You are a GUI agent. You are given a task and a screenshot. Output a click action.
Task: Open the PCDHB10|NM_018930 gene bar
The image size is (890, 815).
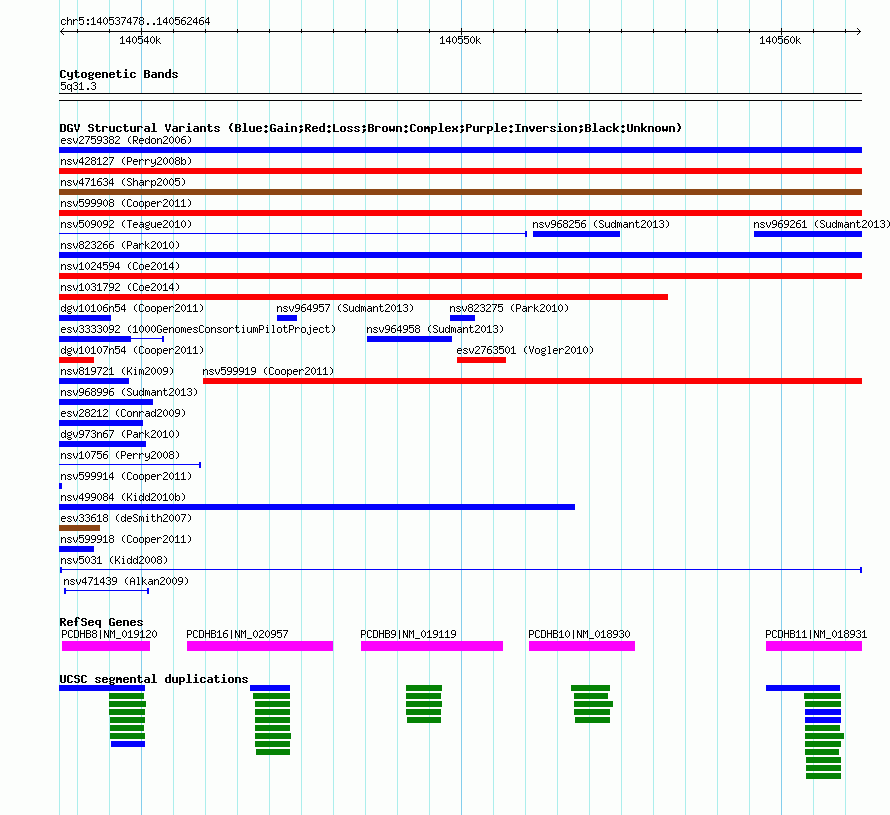[x=582, y=646]
